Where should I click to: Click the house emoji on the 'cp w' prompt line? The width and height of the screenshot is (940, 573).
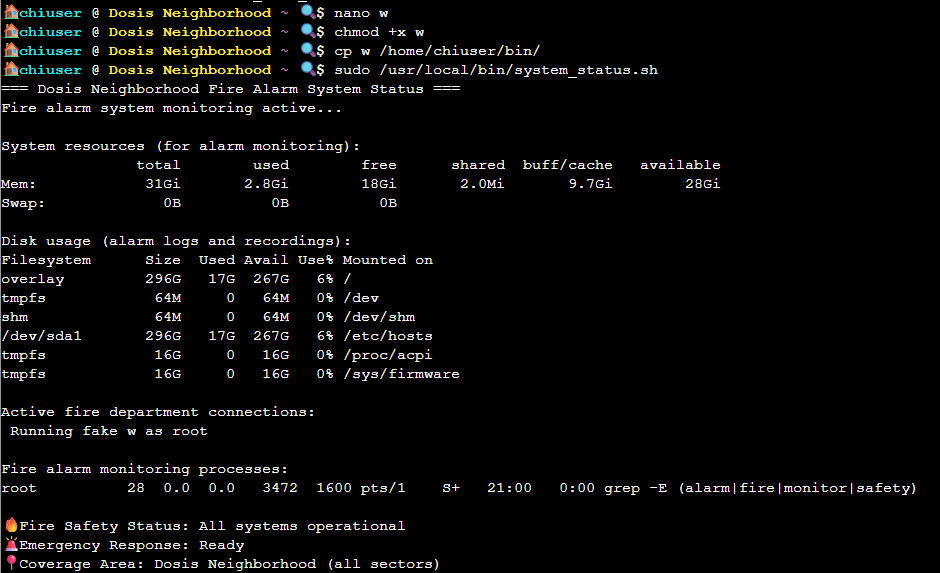(11, 50)
